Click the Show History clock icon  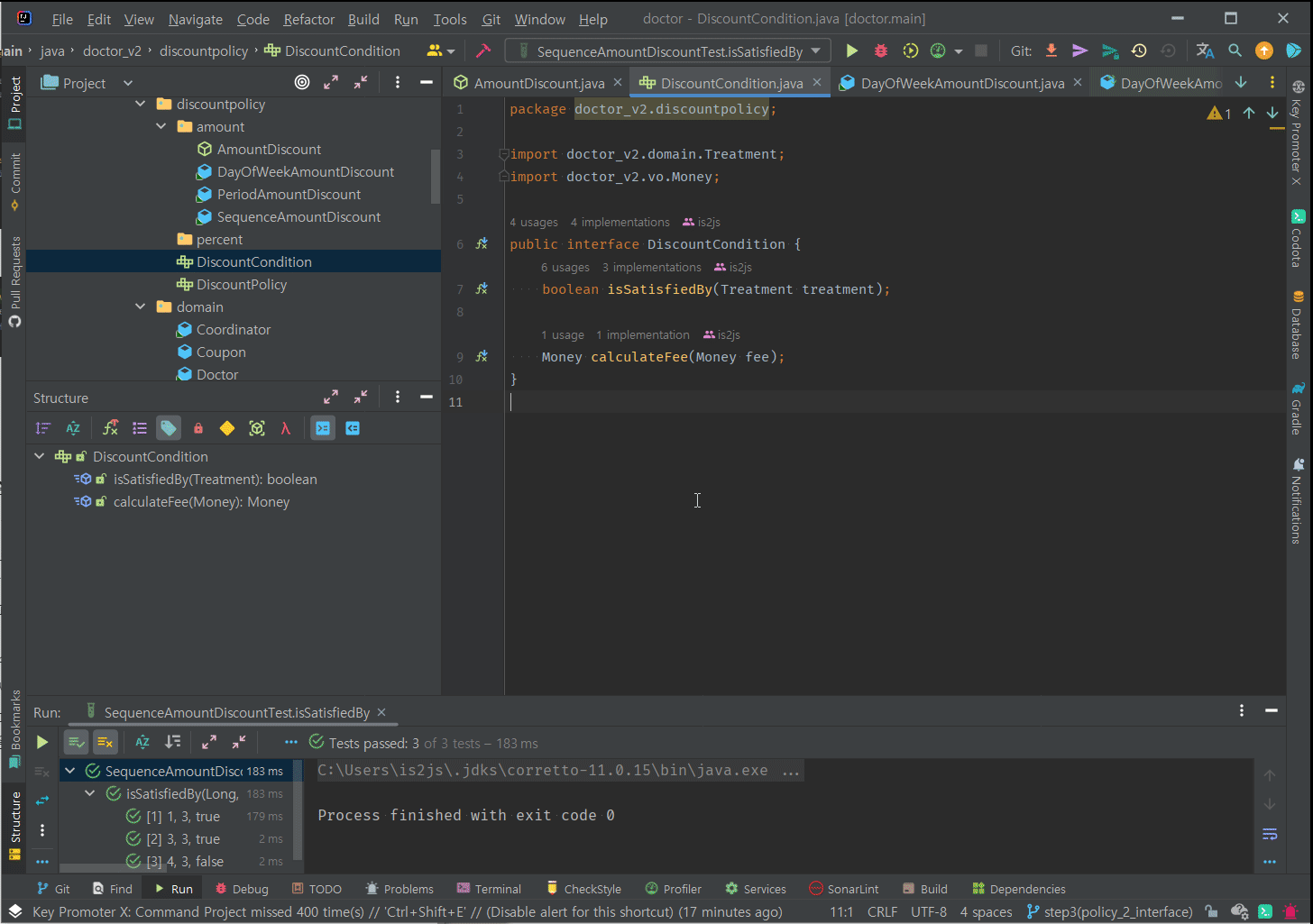tap(1139, 51)
